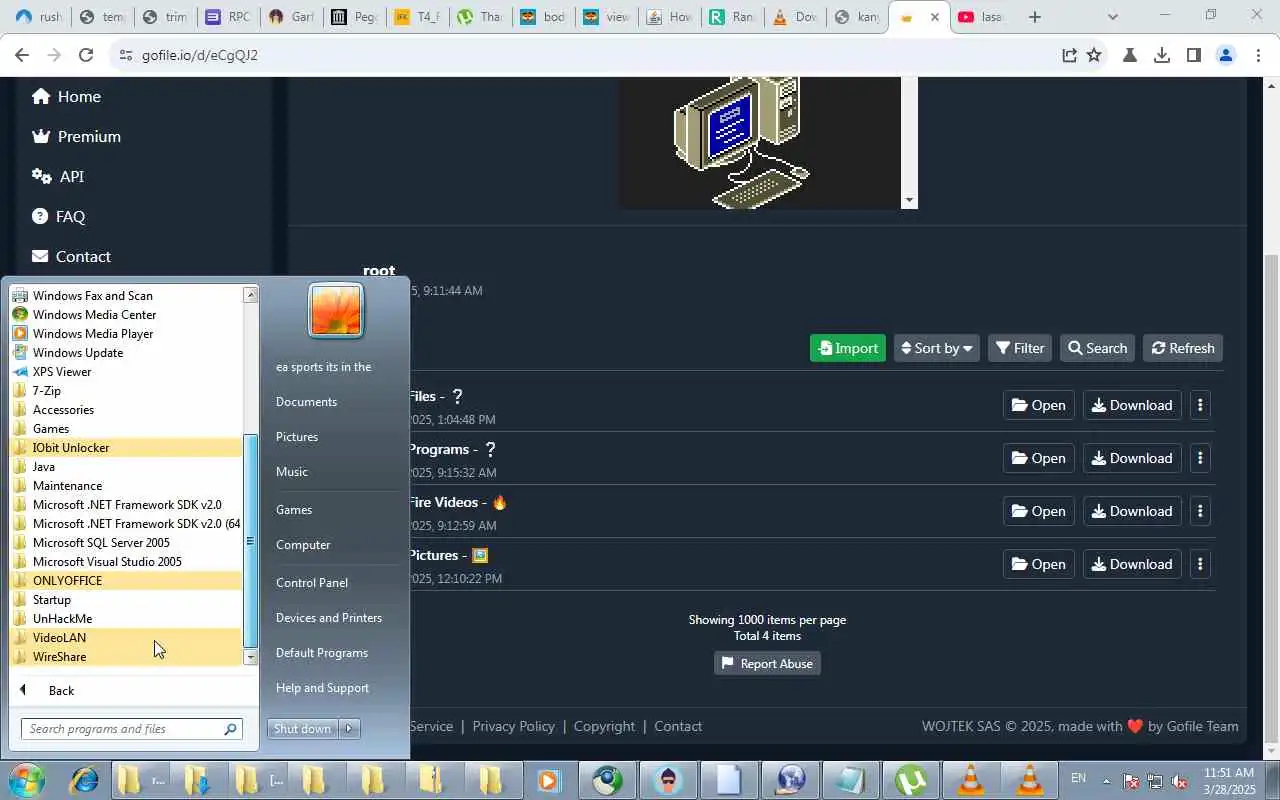Open the Home sidebar item
Viewport: 1280px width, 800px height.
66,96
